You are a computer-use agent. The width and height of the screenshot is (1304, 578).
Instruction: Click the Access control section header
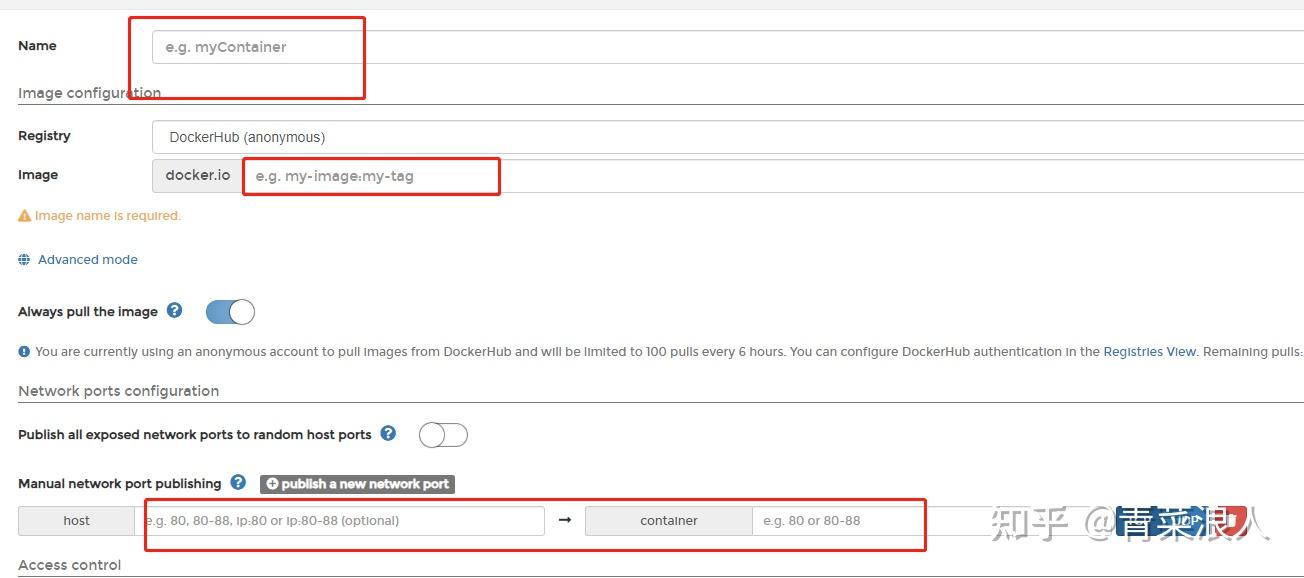click(69, 564)
